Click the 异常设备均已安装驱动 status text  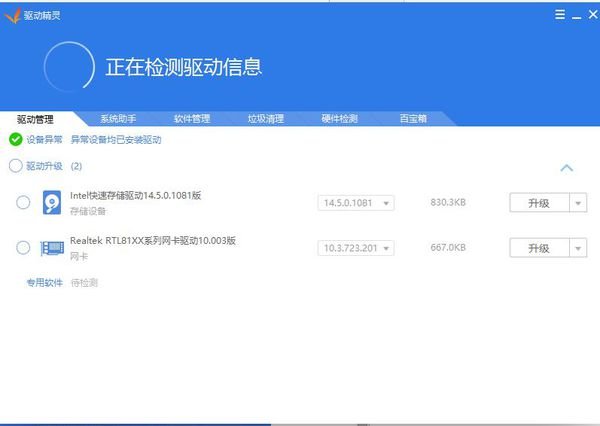click(116, 140)
